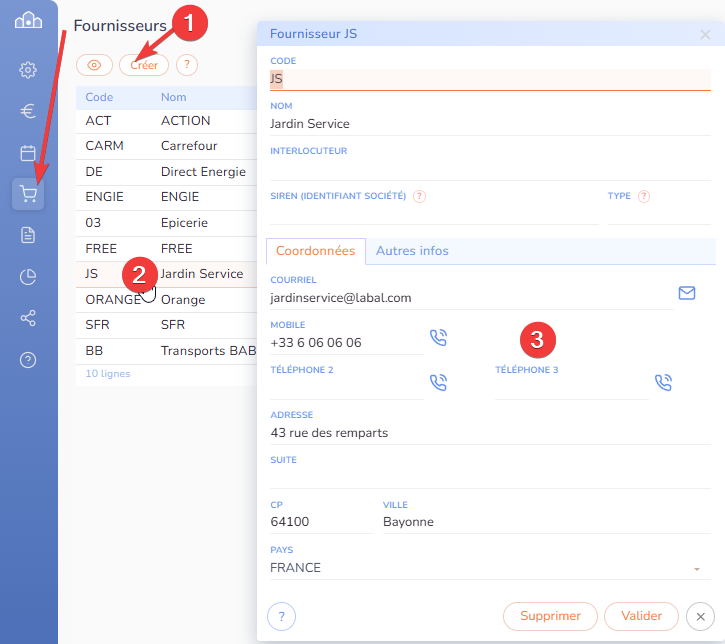Switch to the Autres infos tab
The image size is (725, 644).
[412, 251]
